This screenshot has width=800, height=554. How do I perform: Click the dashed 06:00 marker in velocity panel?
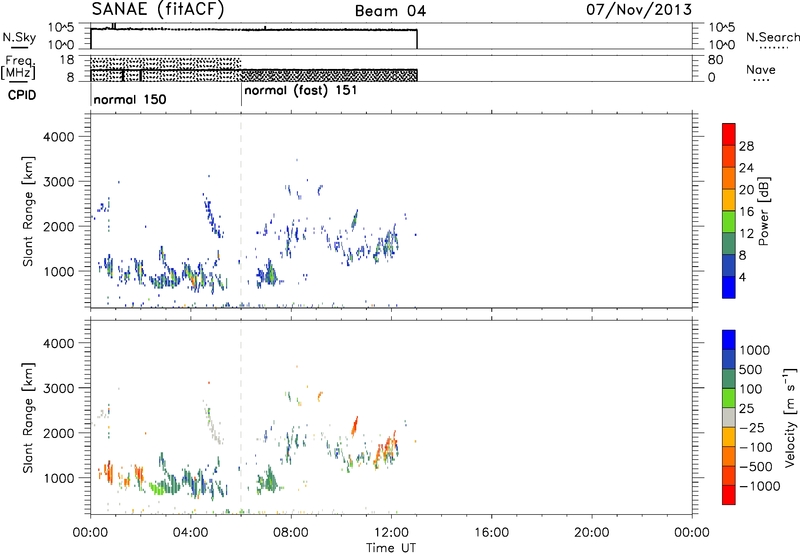pyautogui.click(x=241, y=417)
